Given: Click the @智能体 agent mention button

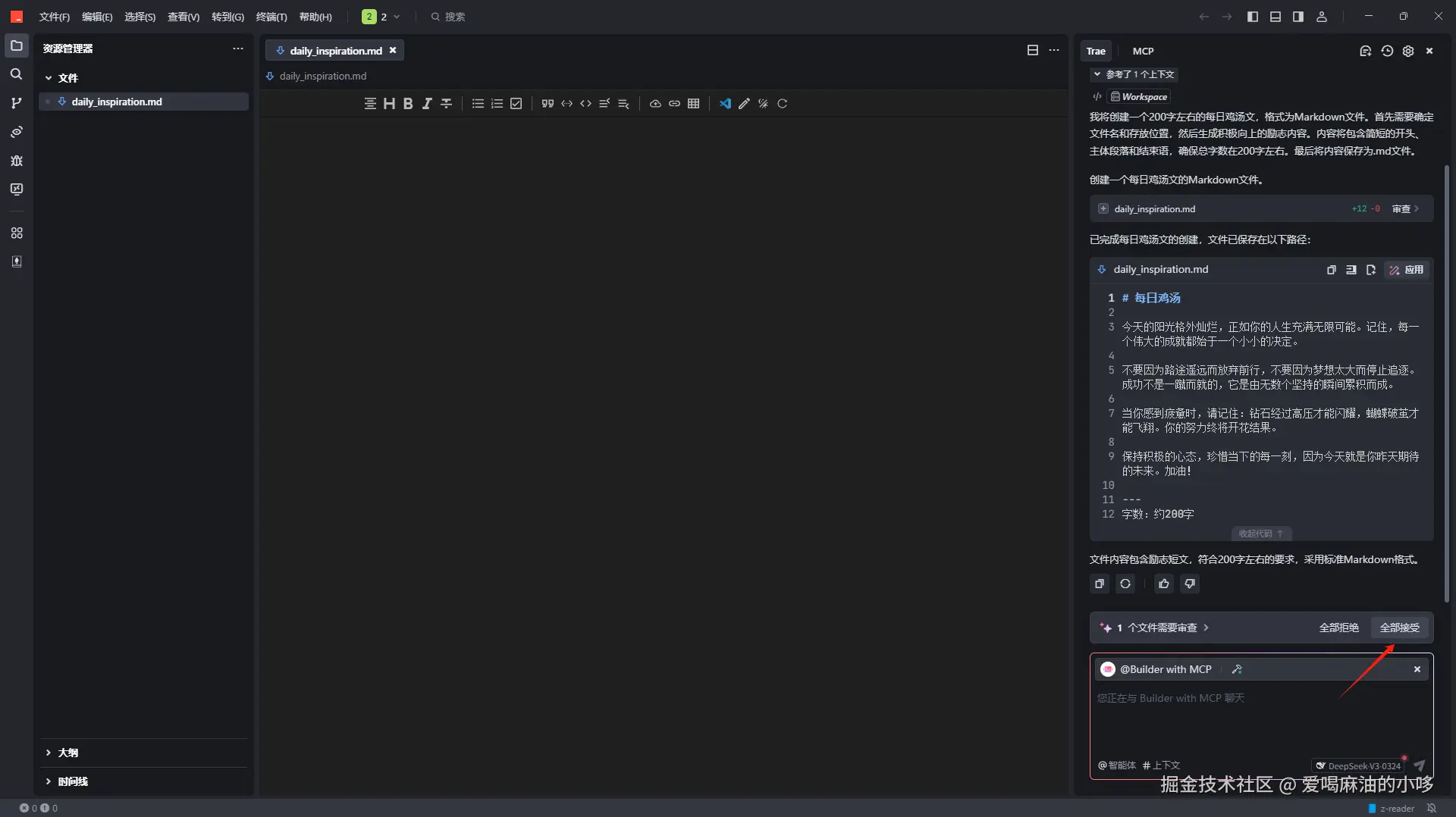Looking at the screenshot, I should coord(1117,765).
